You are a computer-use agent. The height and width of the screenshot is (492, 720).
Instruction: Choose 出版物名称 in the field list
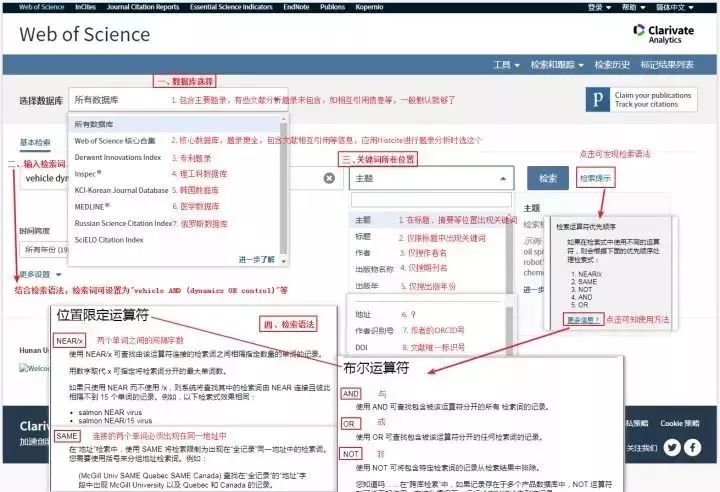374,269
